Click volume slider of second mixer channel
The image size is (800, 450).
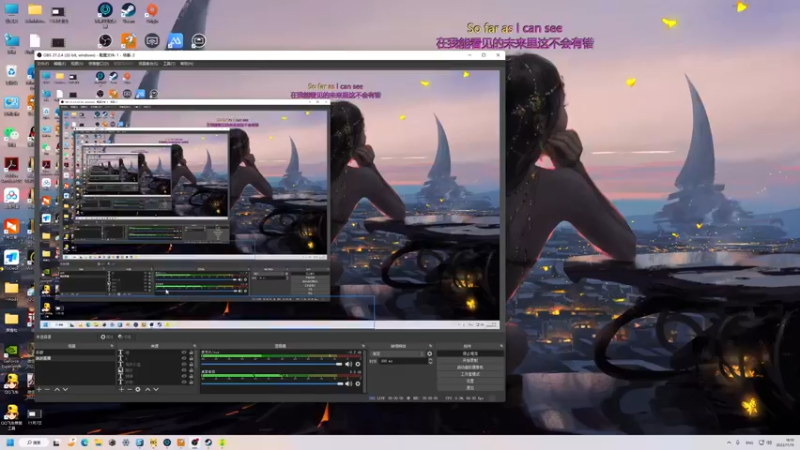272,384
